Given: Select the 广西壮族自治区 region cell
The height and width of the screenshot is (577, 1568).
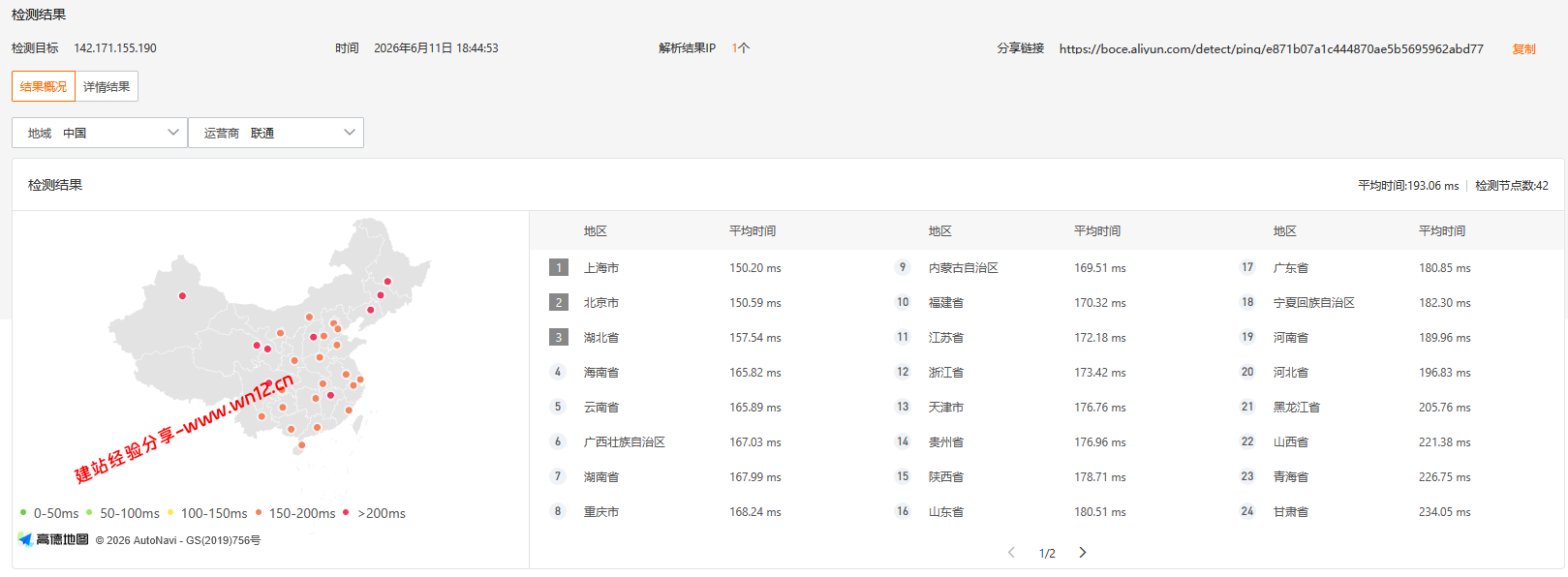Looking at the screenshot, I should [x=625, y=442].
